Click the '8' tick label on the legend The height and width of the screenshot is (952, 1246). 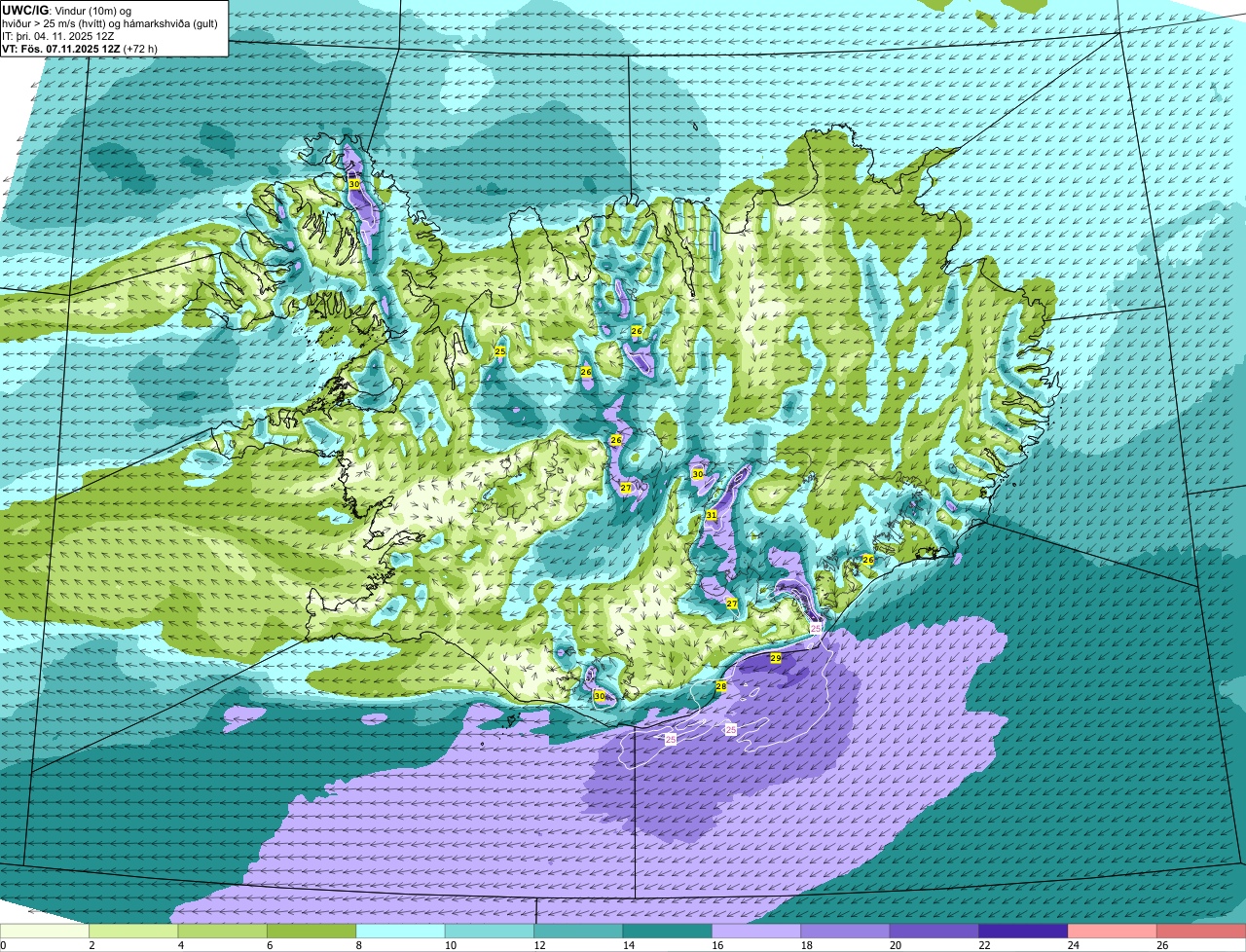[x=357, y=945]
